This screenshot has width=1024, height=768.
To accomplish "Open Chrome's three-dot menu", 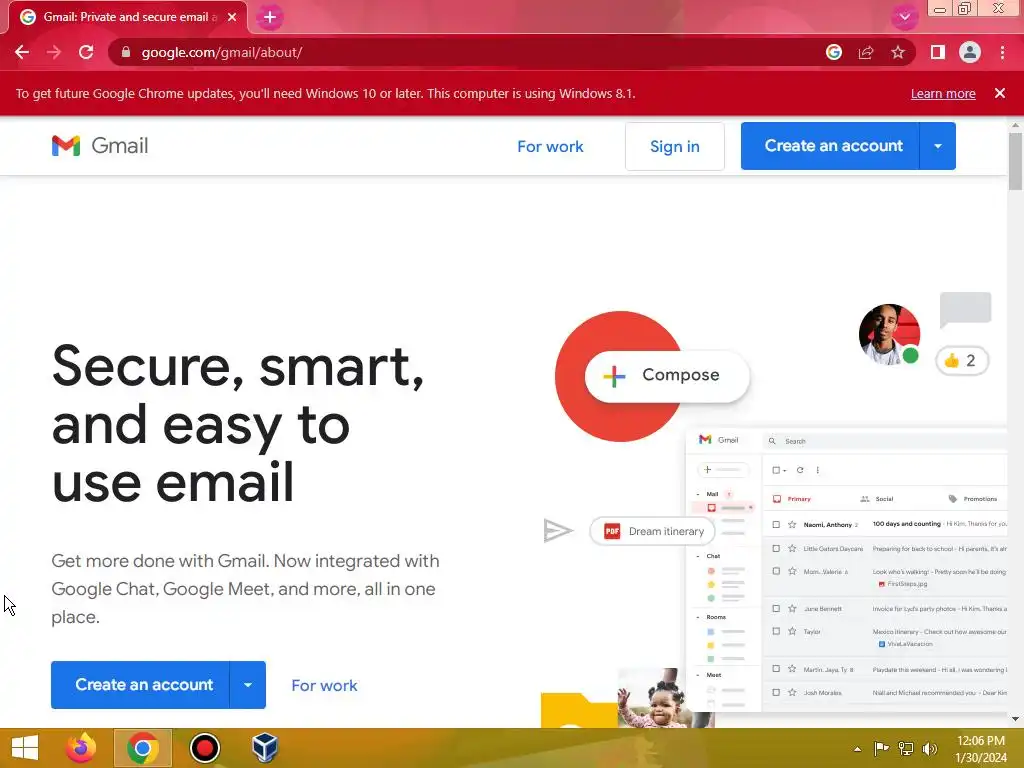I will pos(1002,52).
